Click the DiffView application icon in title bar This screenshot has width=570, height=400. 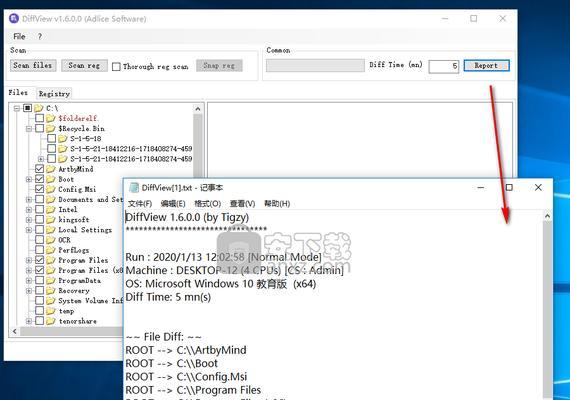point(14,19)
